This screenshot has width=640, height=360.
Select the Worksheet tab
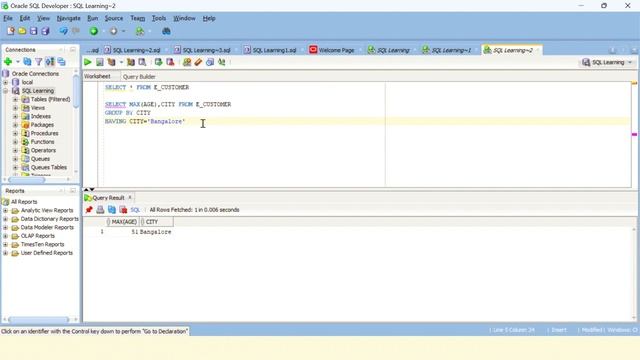(97, 76)
